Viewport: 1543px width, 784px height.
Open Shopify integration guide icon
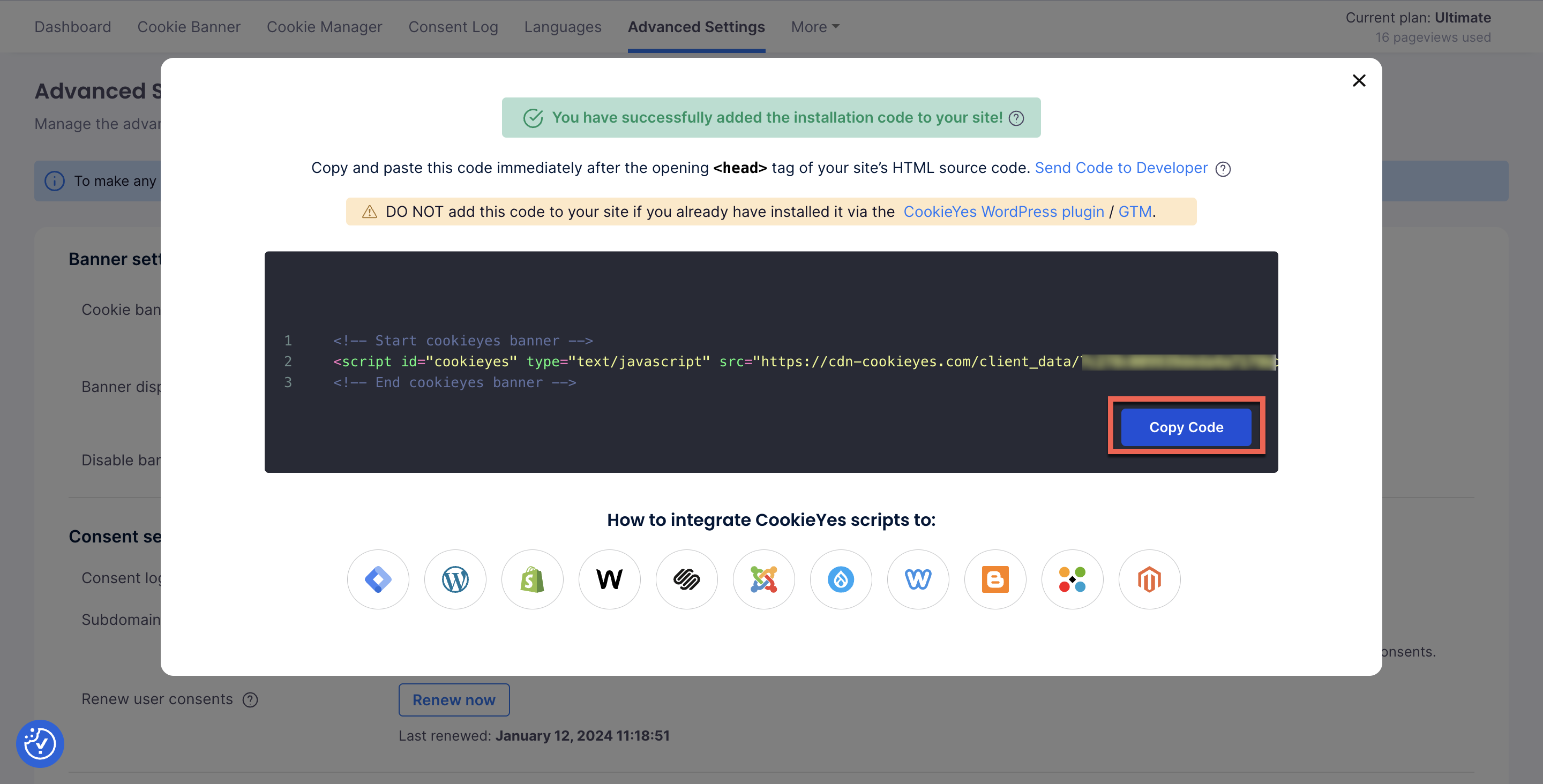(x=533, y=579)
